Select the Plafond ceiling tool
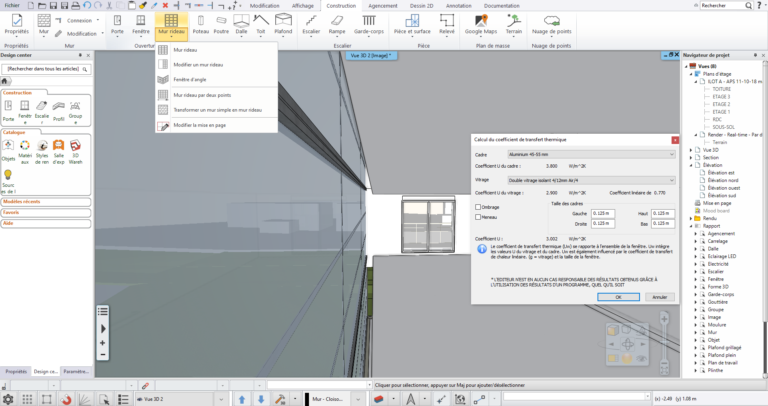 pos(283,24)
